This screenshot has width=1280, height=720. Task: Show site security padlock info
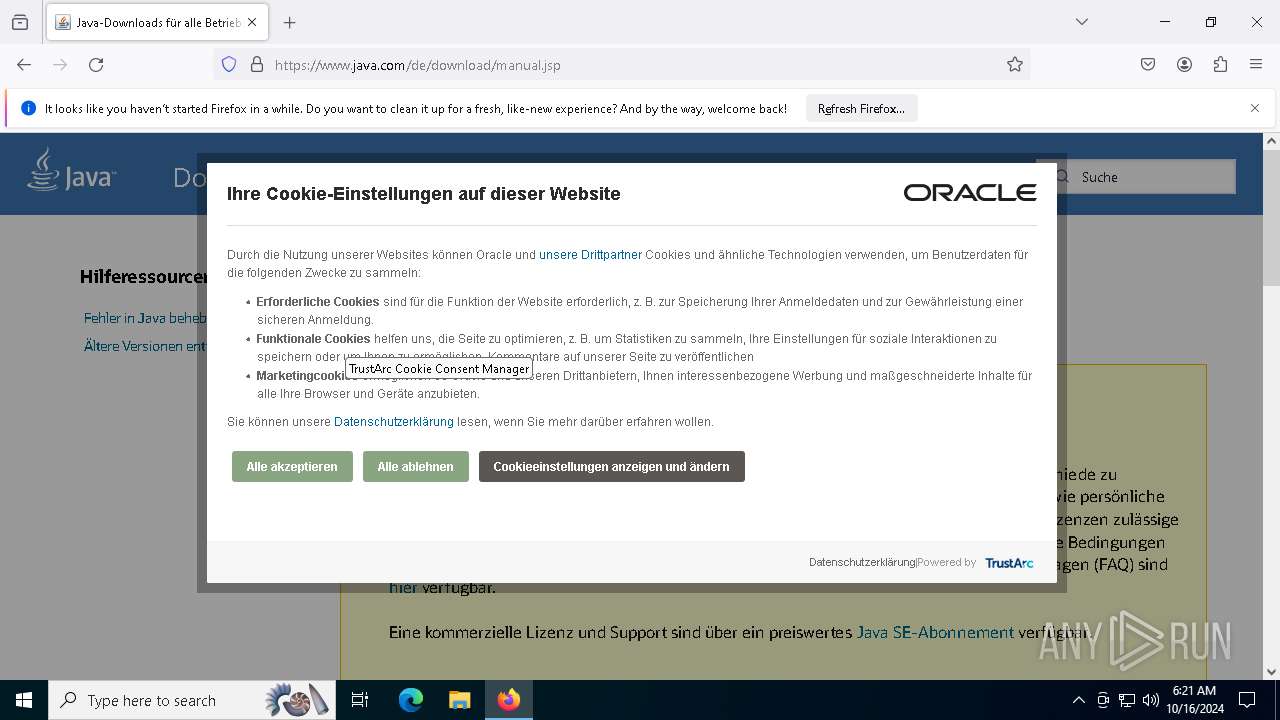tap(257, 65)
